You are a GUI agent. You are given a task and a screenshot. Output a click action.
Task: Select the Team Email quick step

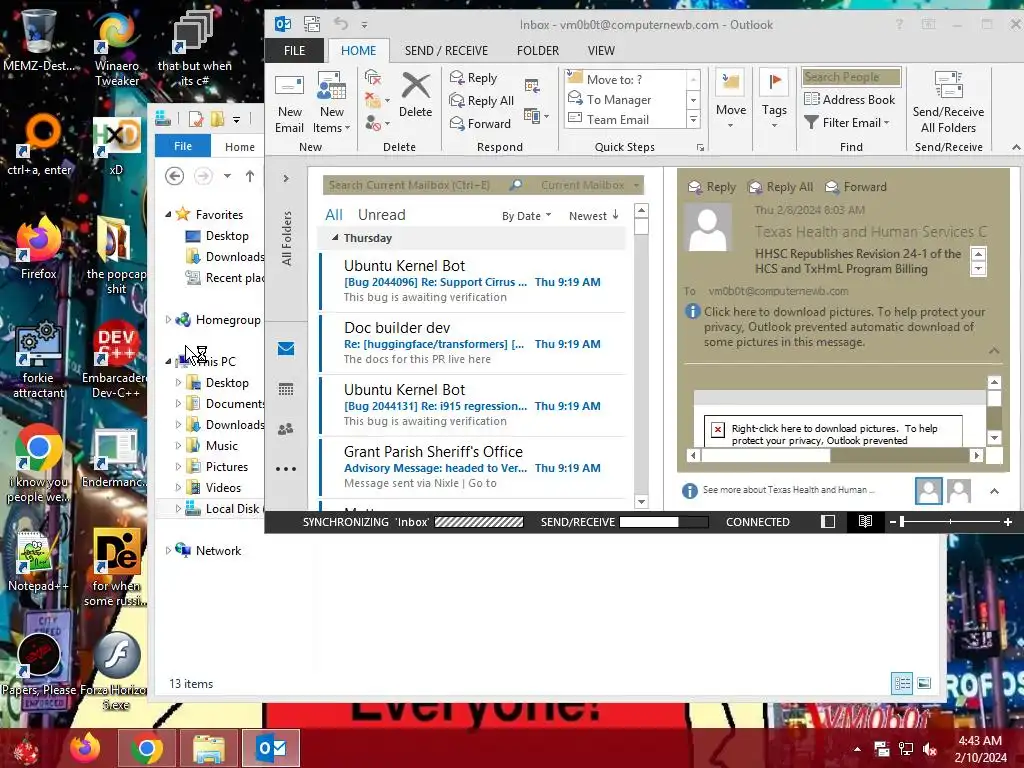[626, 120]
